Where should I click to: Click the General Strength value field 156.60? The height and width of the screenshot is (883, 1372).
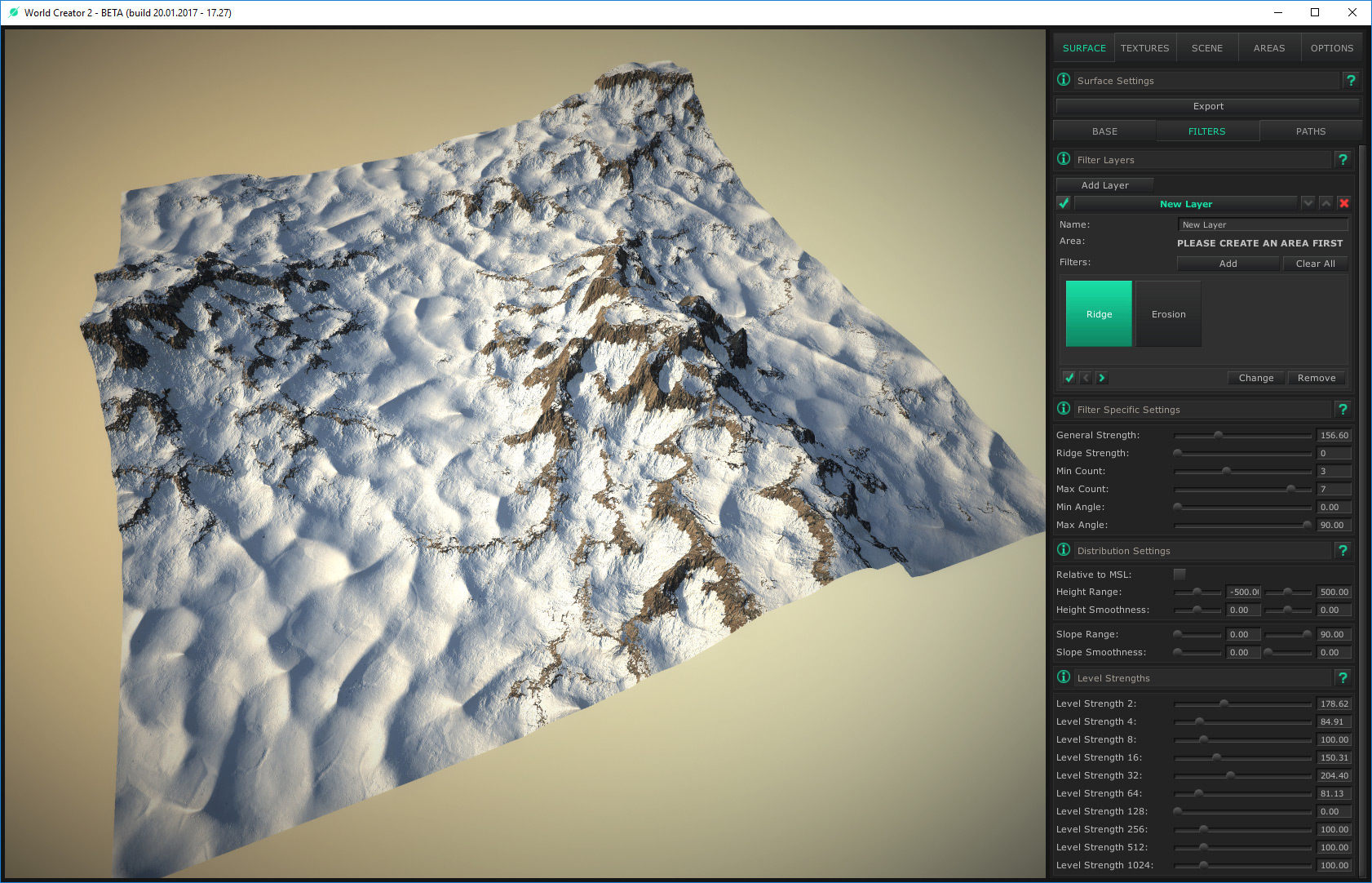[1334, 436]
